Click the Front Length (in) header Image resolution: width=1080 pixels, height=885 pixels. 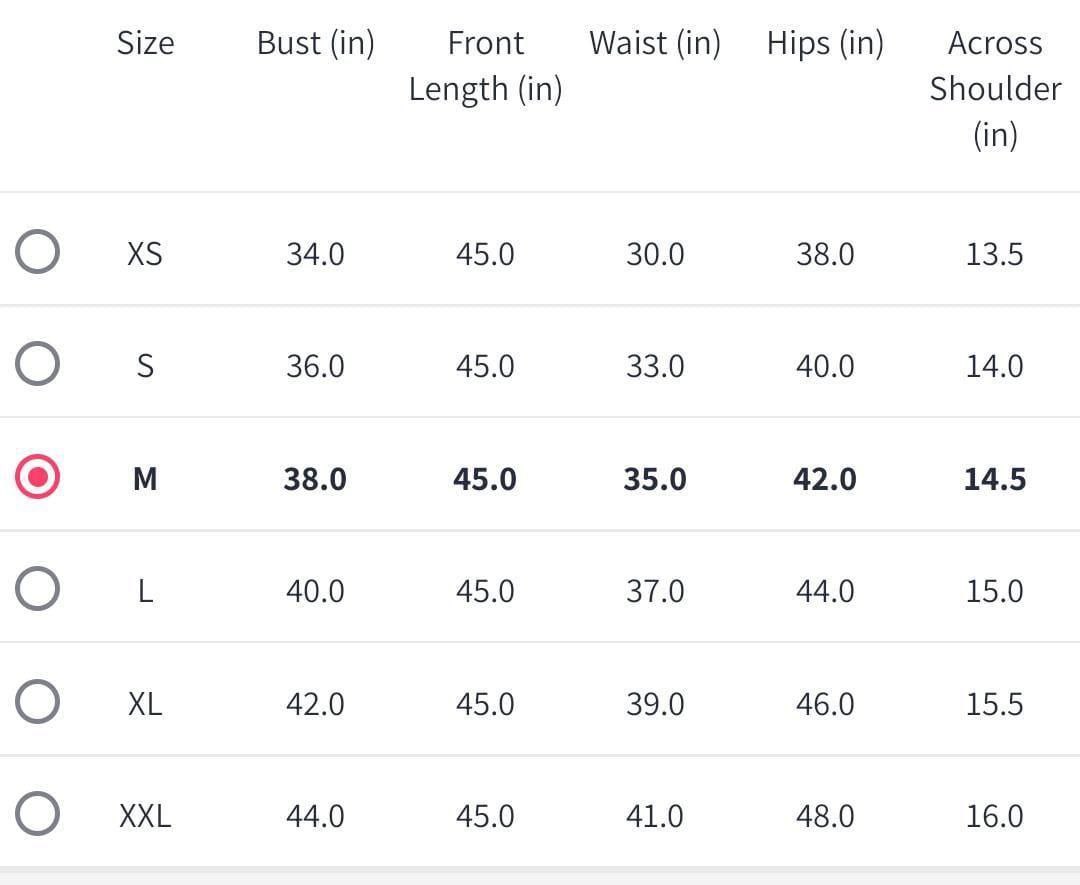point(485,66)
